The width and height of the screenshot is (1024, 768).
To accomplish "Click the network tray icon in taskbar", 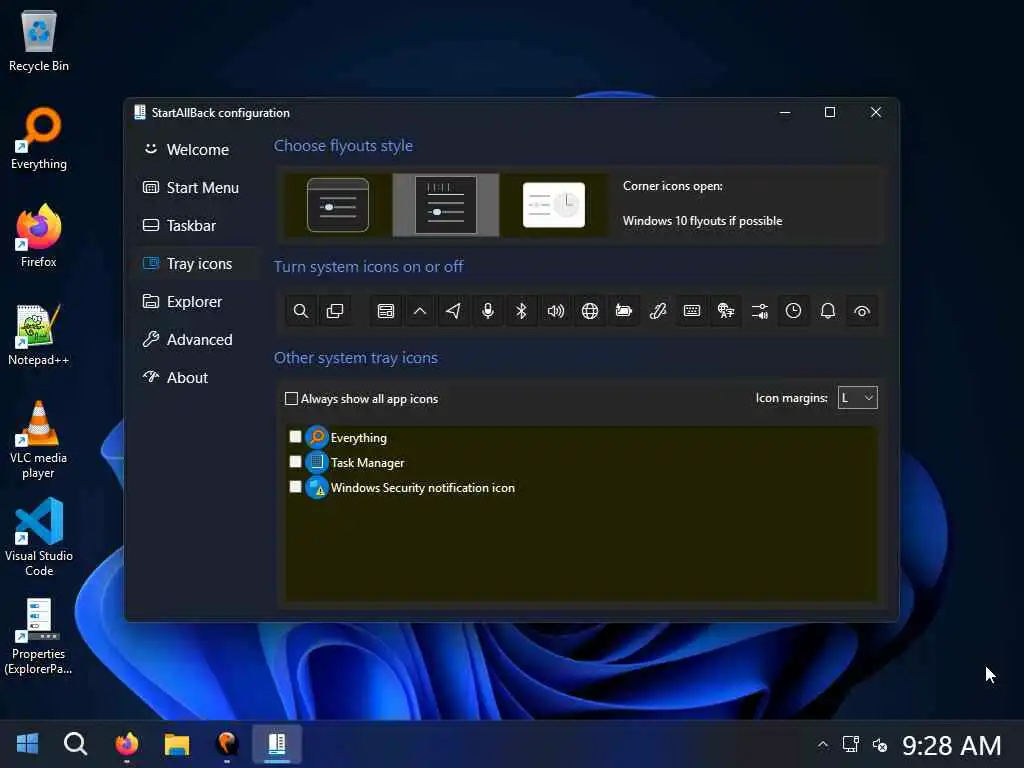I will click(x=850, y=744).
